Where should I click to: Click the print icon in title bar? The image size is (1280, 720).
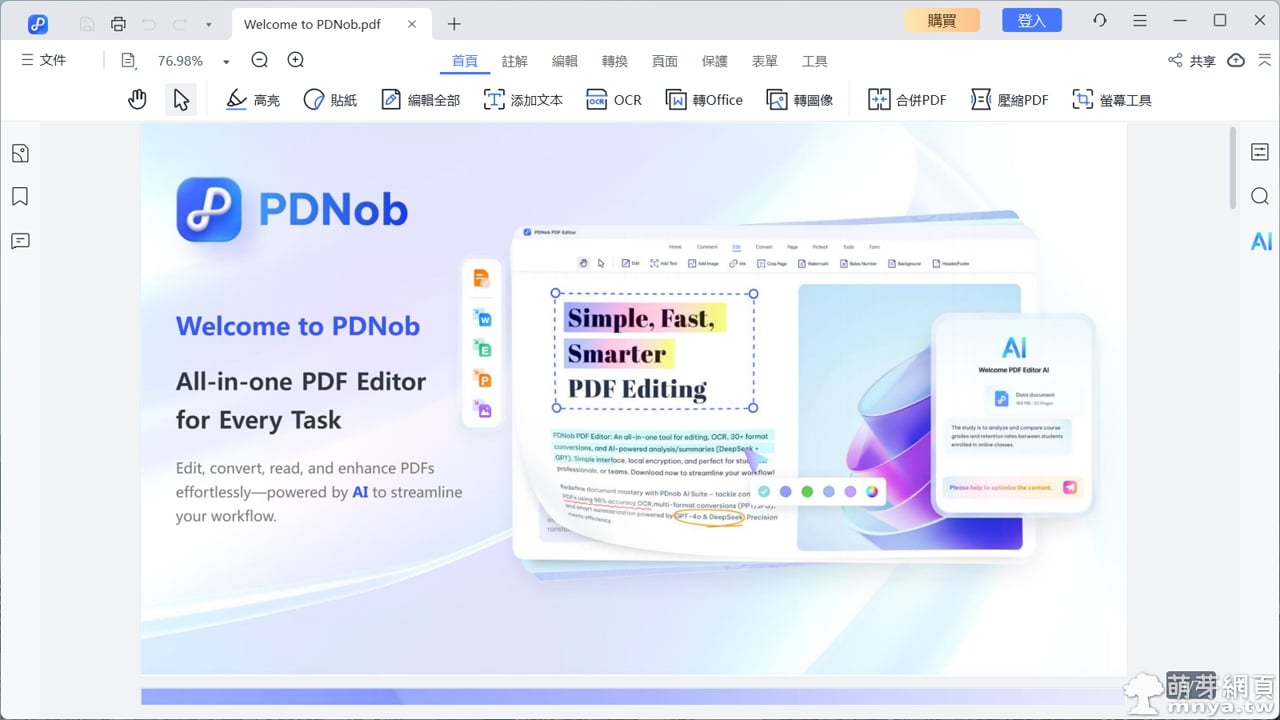tap(119, 23)
